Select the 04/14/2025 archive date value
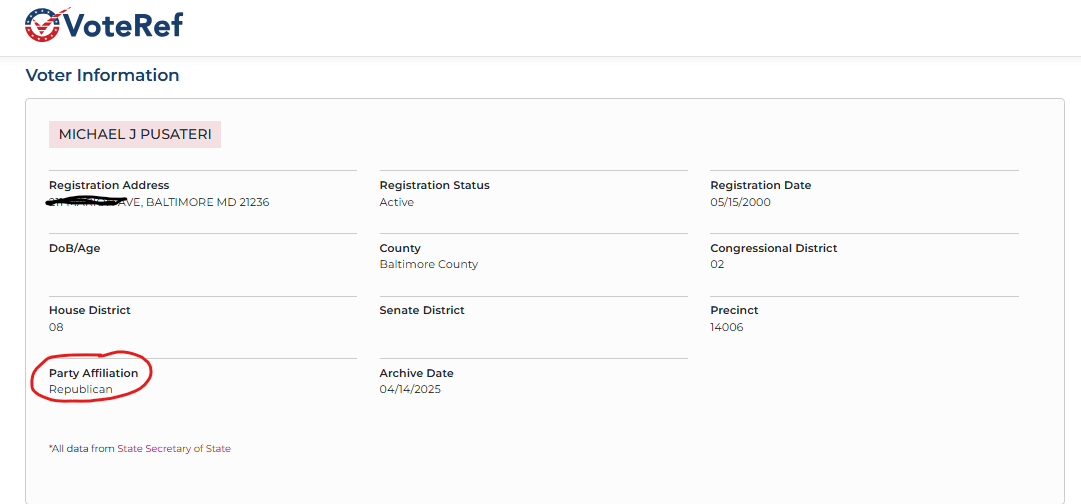 pos(410,390)
